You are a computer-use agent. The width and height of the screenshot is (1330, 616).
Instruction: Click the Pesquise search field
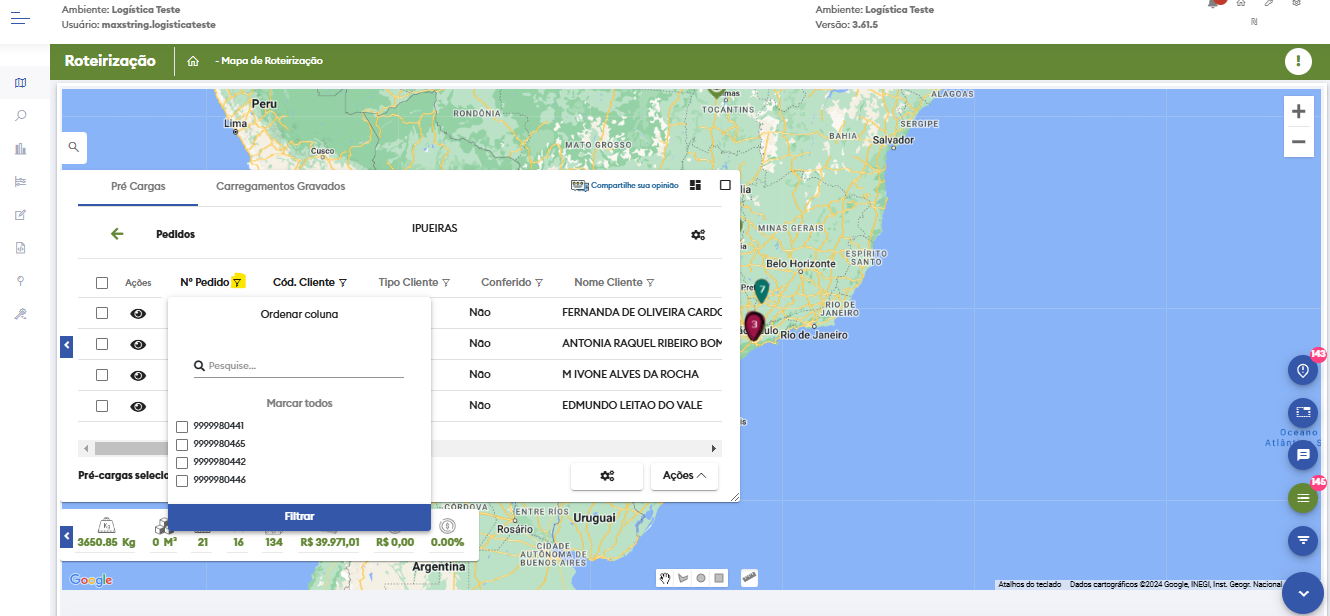tap(305, 366)
